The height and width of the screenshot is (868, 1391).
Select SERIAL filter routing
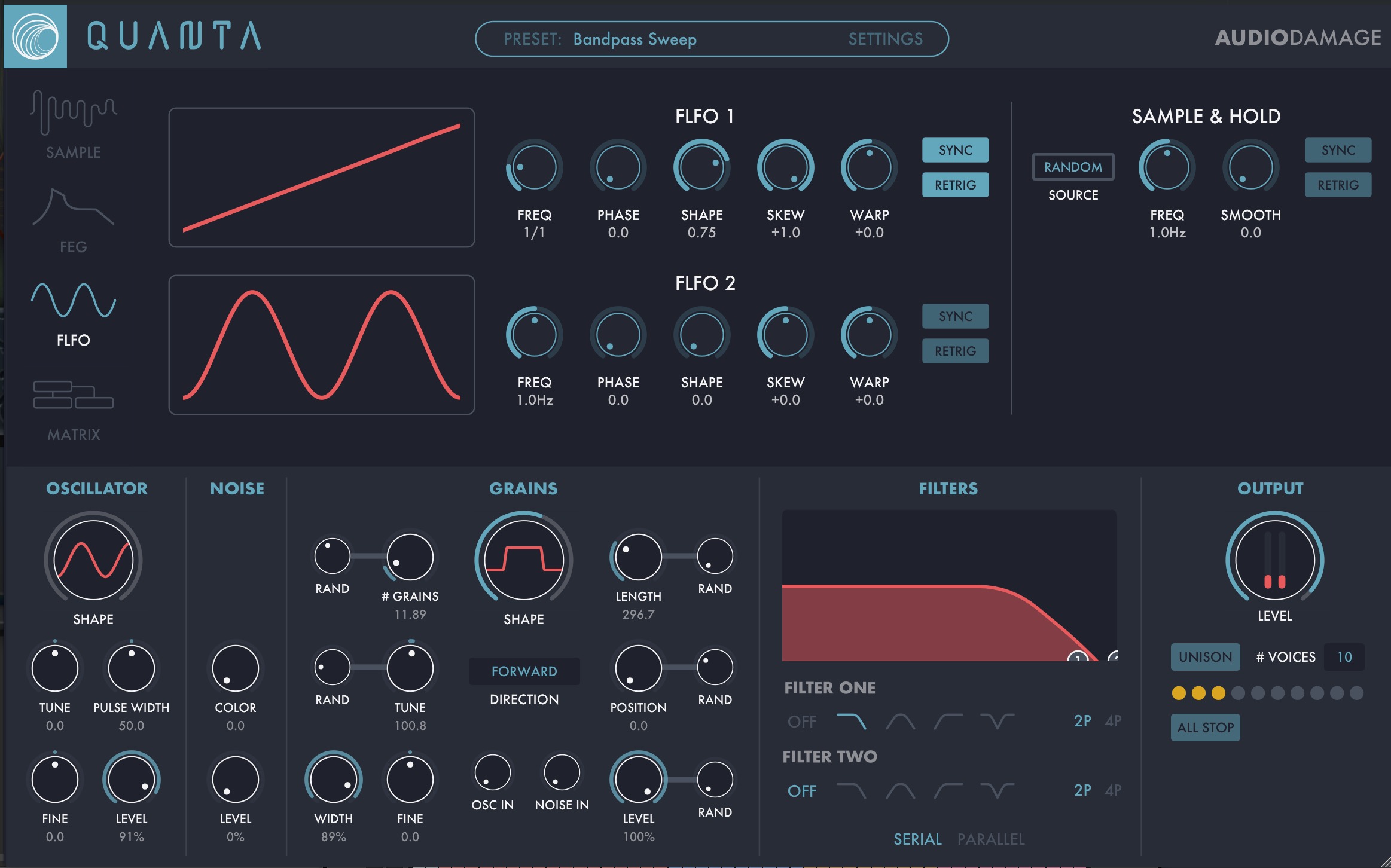point(917,839)
